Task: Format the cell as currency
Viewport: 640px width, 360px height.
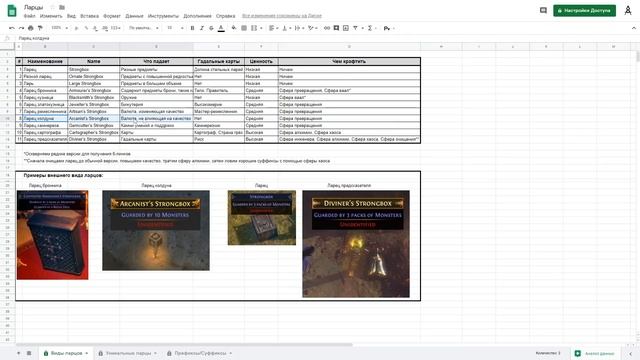Action: pos(76,28)
